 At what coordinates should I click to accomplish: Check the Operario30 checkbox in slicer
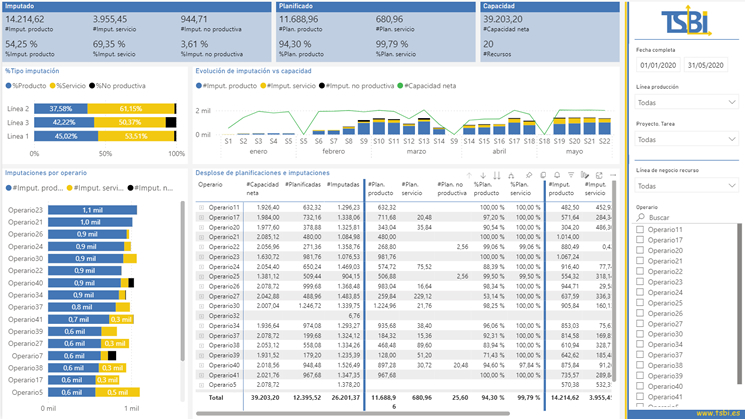pos(640,334)
